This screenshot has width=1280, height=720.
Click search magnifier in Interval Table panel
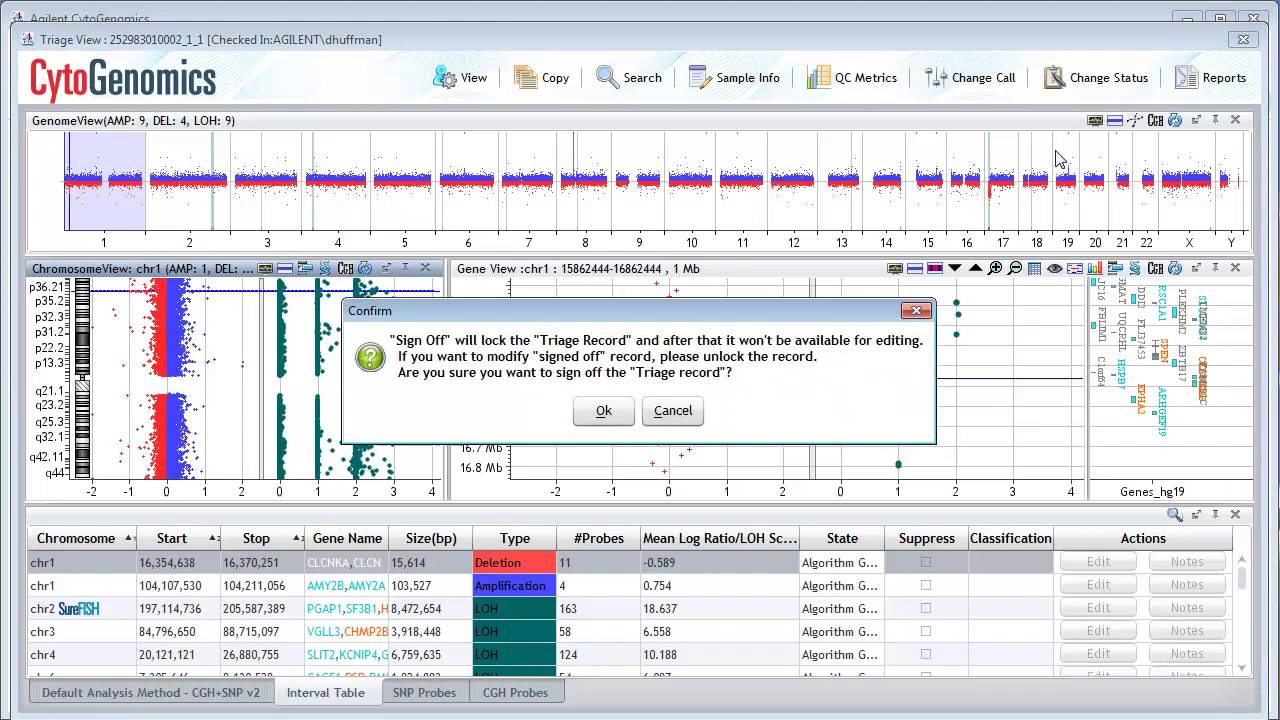point(1175,514)
